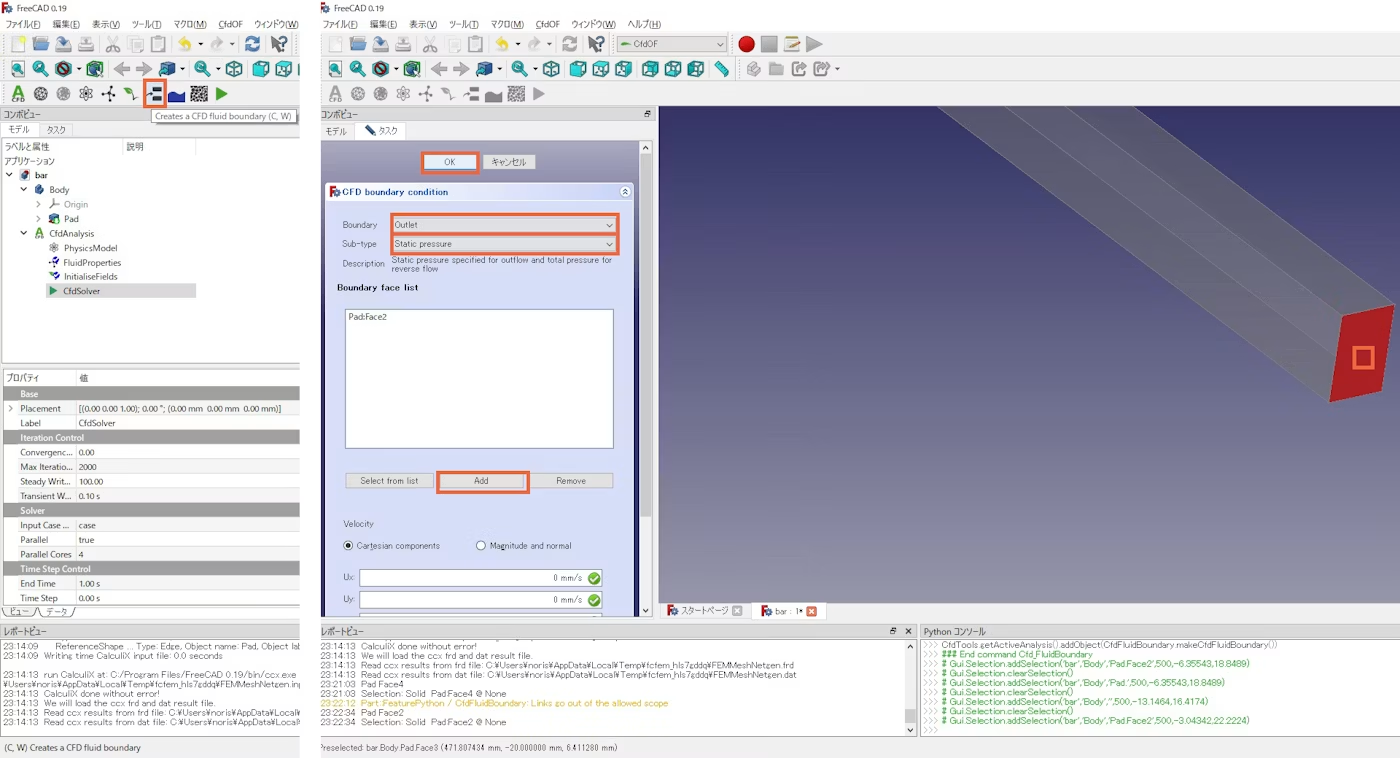1400x758 pixels.
Task: Click the fit all view icon in left window
Action: pyautogui.click(x=18, y=69)
